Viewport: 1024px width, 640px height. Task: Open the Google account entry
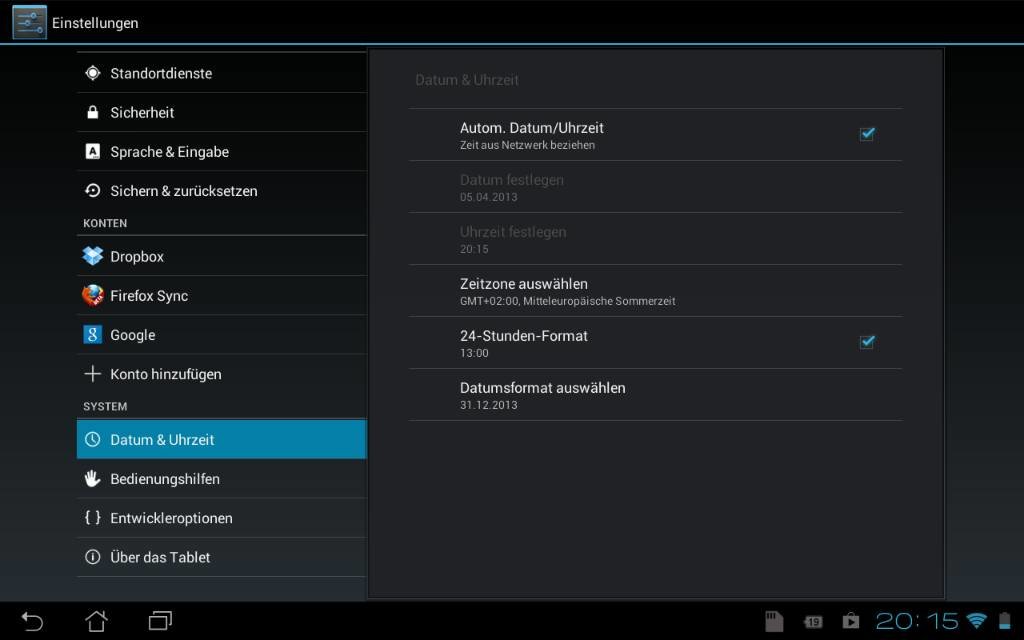click(221, 334)
